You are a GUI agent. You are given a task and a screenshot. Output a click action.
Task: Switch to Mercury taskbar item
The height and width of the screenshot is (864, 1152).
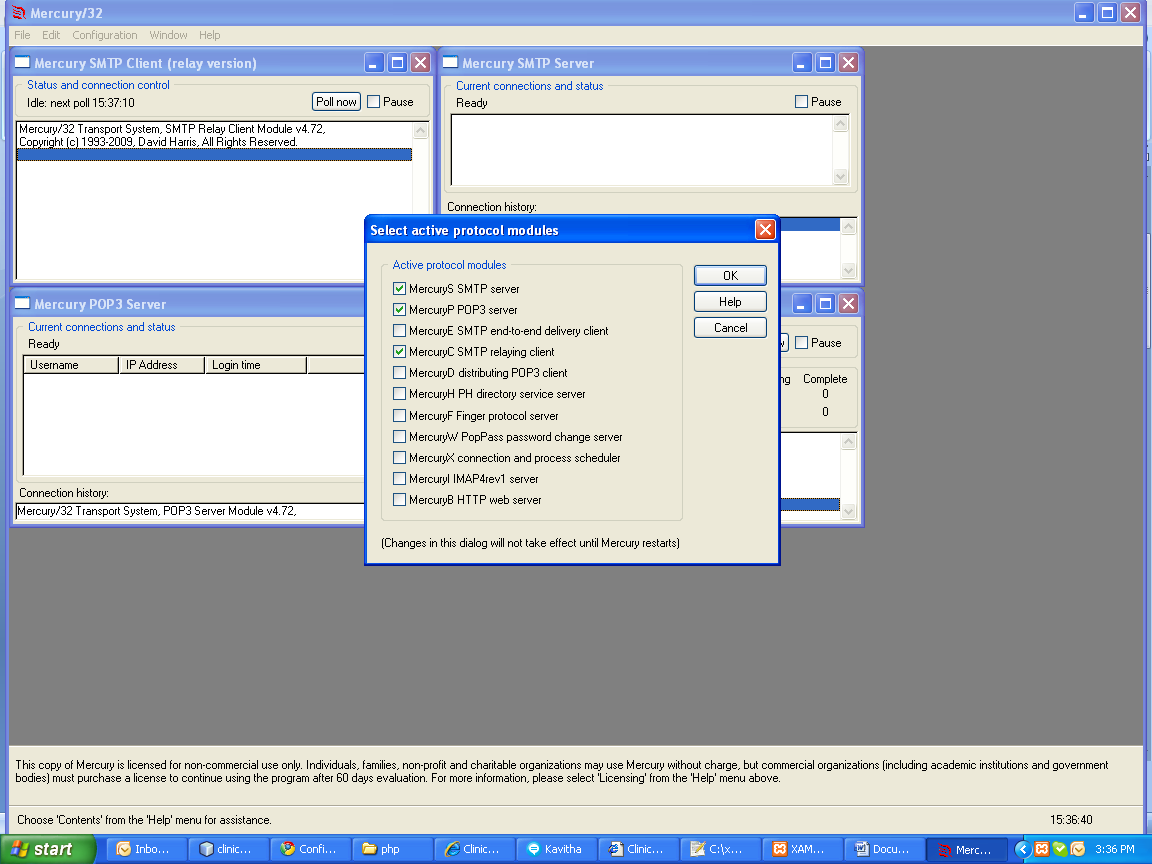coord(965,849)
